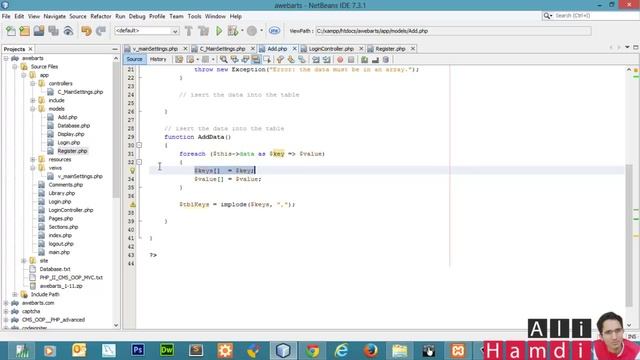Open the Navigate menu

[55, 16]
